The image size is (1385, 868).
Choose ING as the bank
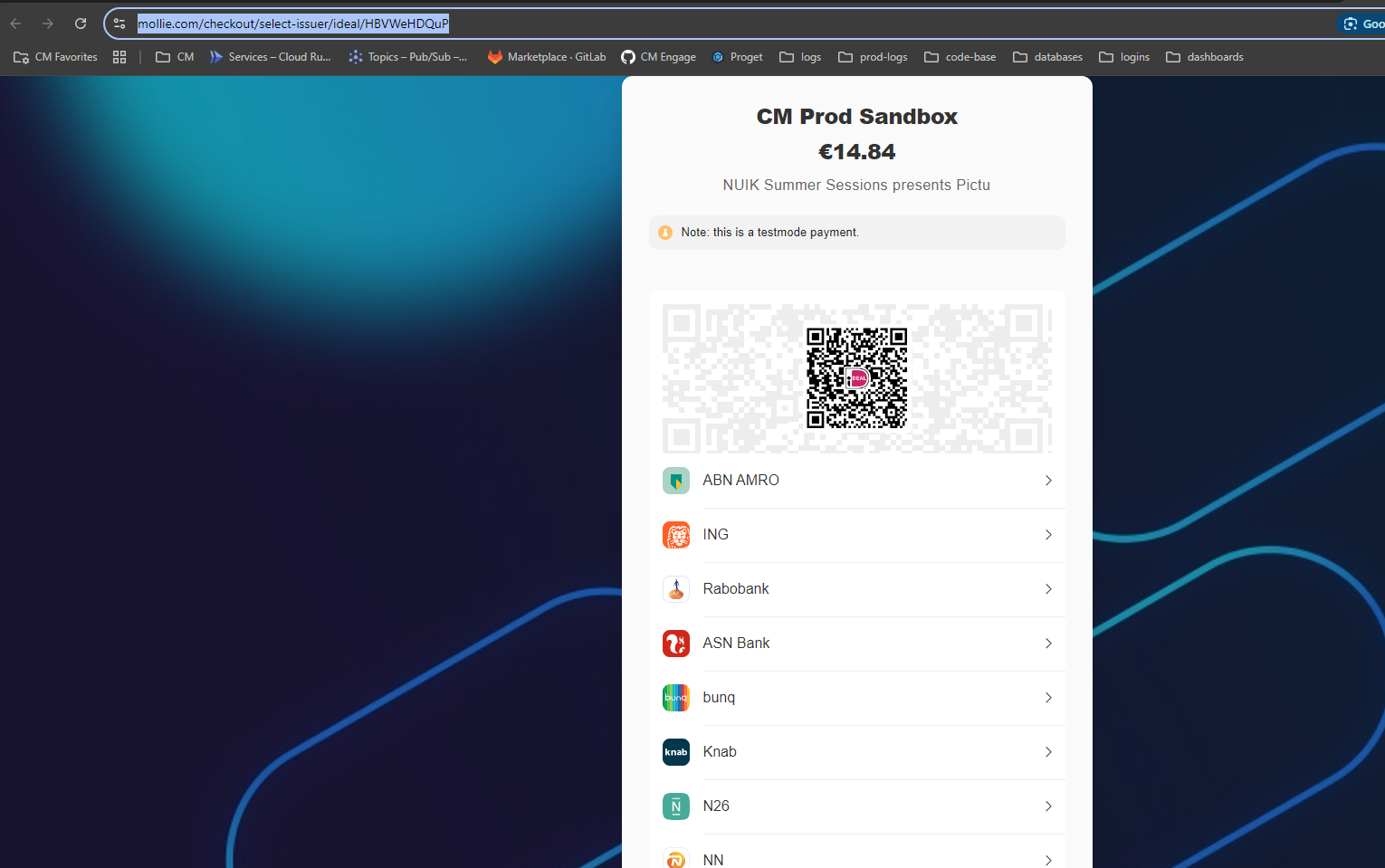point(856,535)
